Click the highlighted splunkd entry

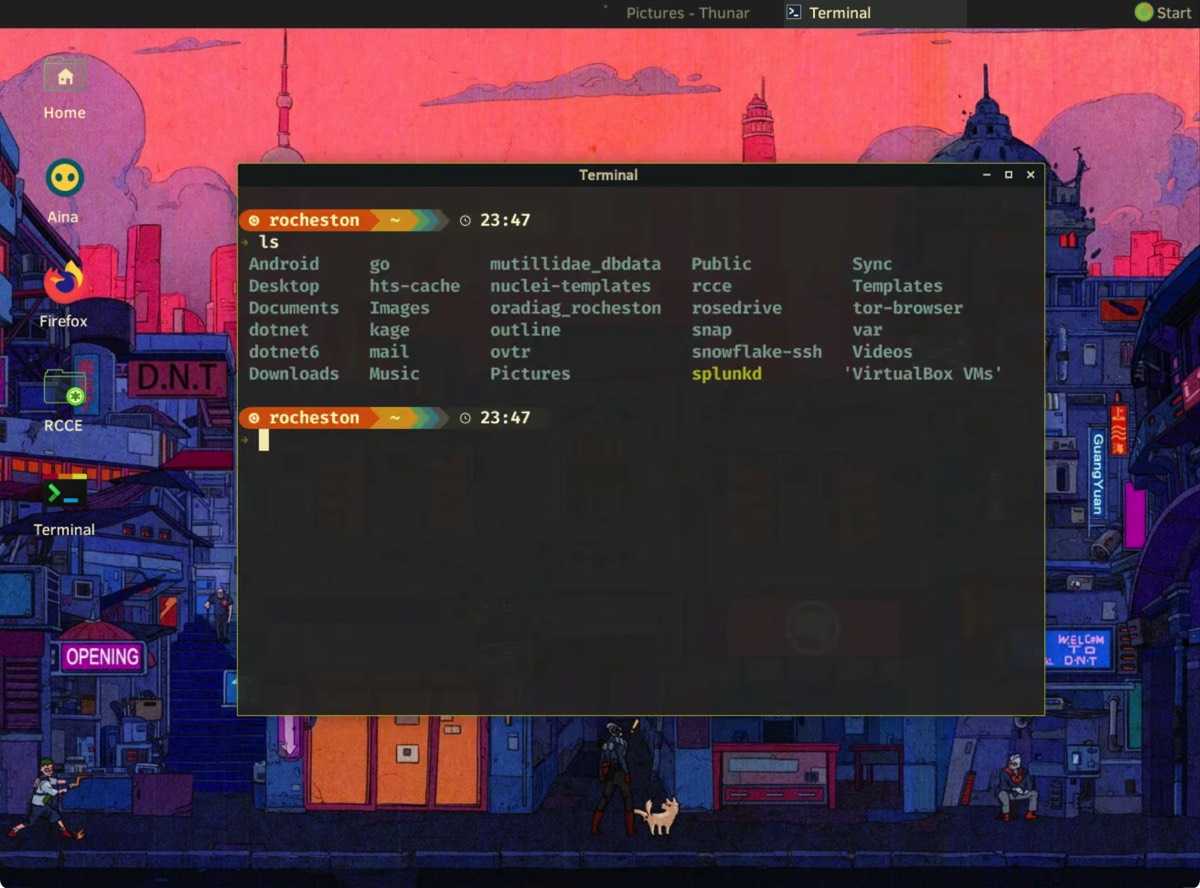click(726, 374)
